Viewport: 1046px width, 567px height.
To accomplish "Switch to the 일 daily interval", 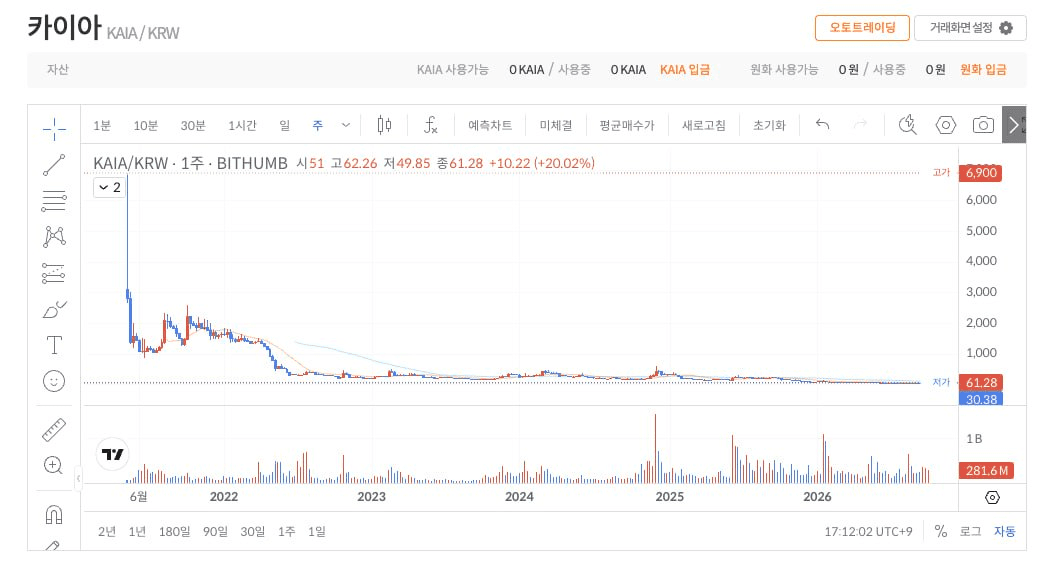I will [x=285, y=125].
